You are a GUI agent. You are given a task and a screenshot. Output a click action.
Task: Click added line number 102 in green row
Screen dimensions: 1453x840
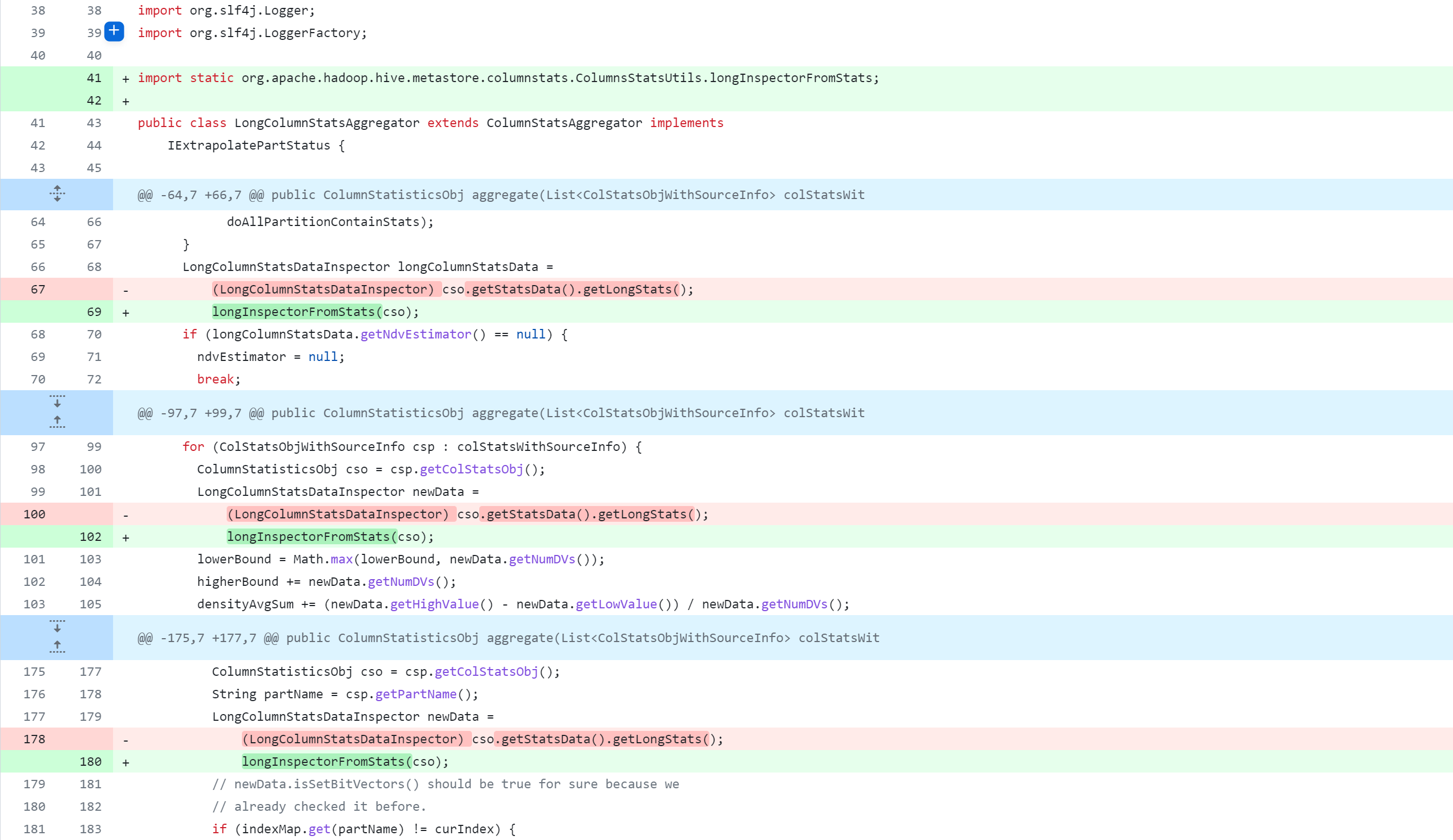point(91,536)
